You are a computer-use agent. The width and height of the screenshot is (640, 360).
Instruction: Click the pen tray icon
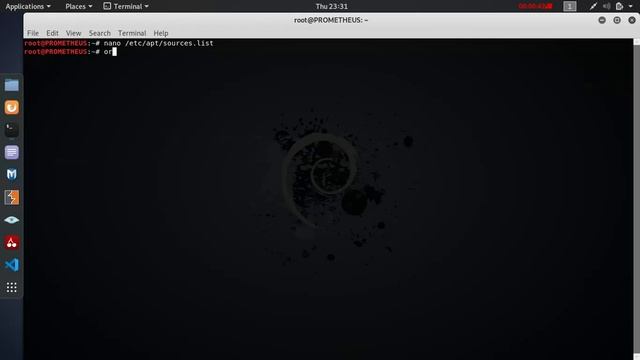(x=593, y=6)
